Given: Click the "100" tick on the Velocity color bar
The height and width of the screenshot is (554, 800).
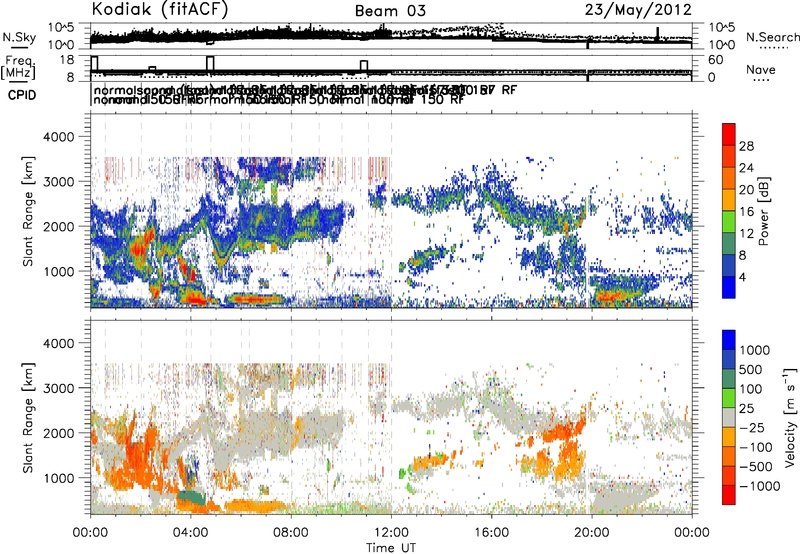Looking at the screenshot, I should click(x=751, y=389).
